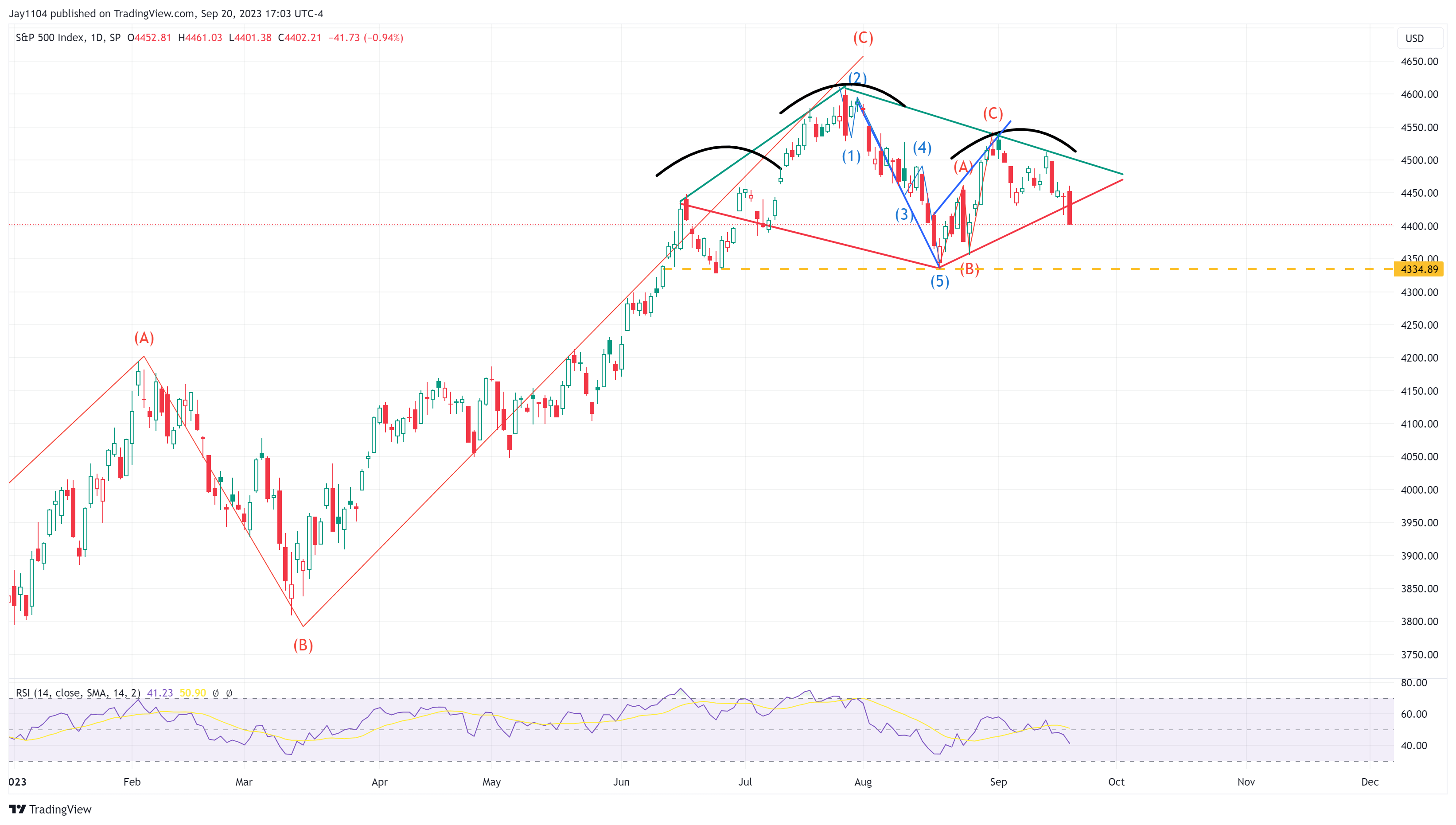The height and width of the screenshot is (825, 1456).
Task: Click the Aug label on time axis
Action: click(863, 782)
